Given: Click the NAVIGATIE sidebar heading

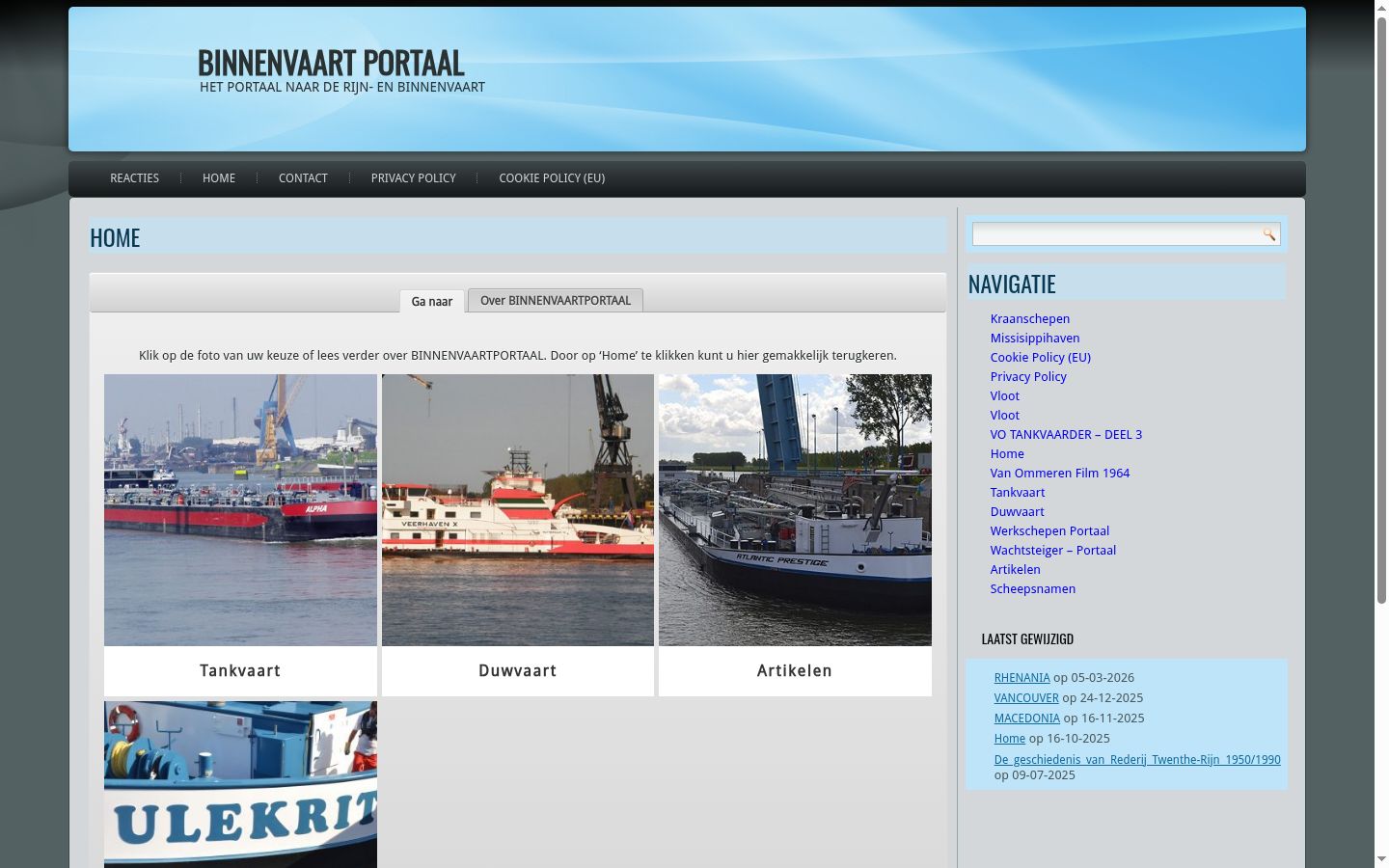Looking at the screenshot, I should pyautogui.click(x=1012, y=284).
